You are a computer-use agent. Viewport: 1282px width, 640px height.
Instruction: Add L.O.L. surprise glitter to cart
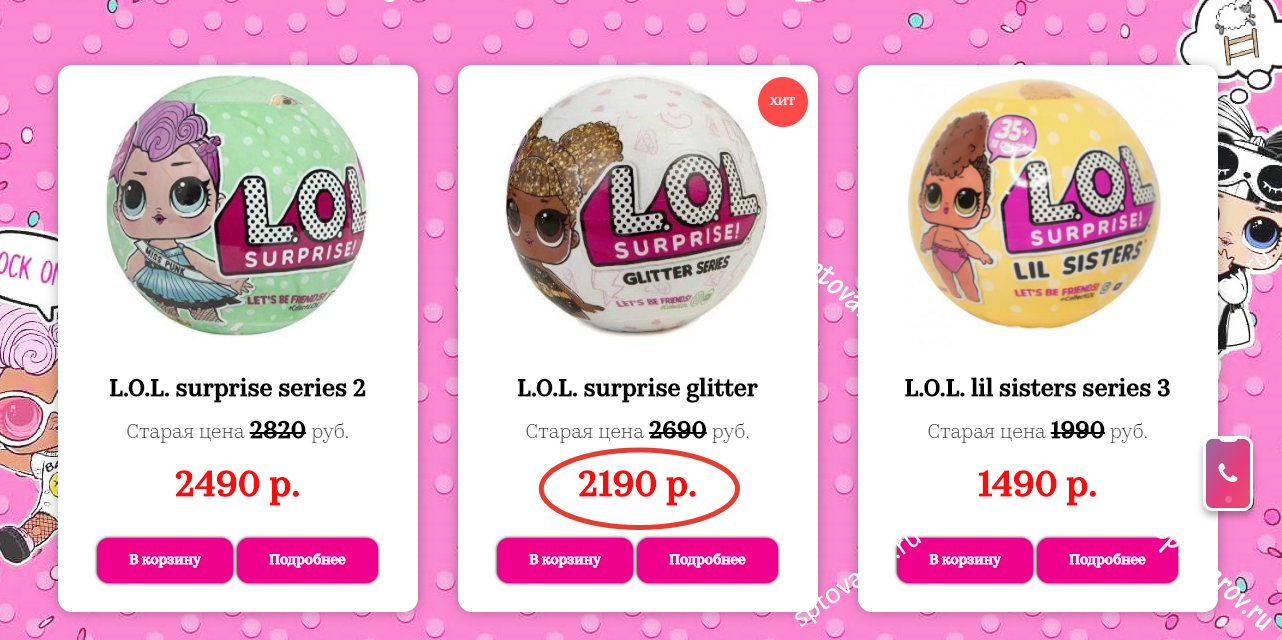pyautogui.click(x=565, y=560)
